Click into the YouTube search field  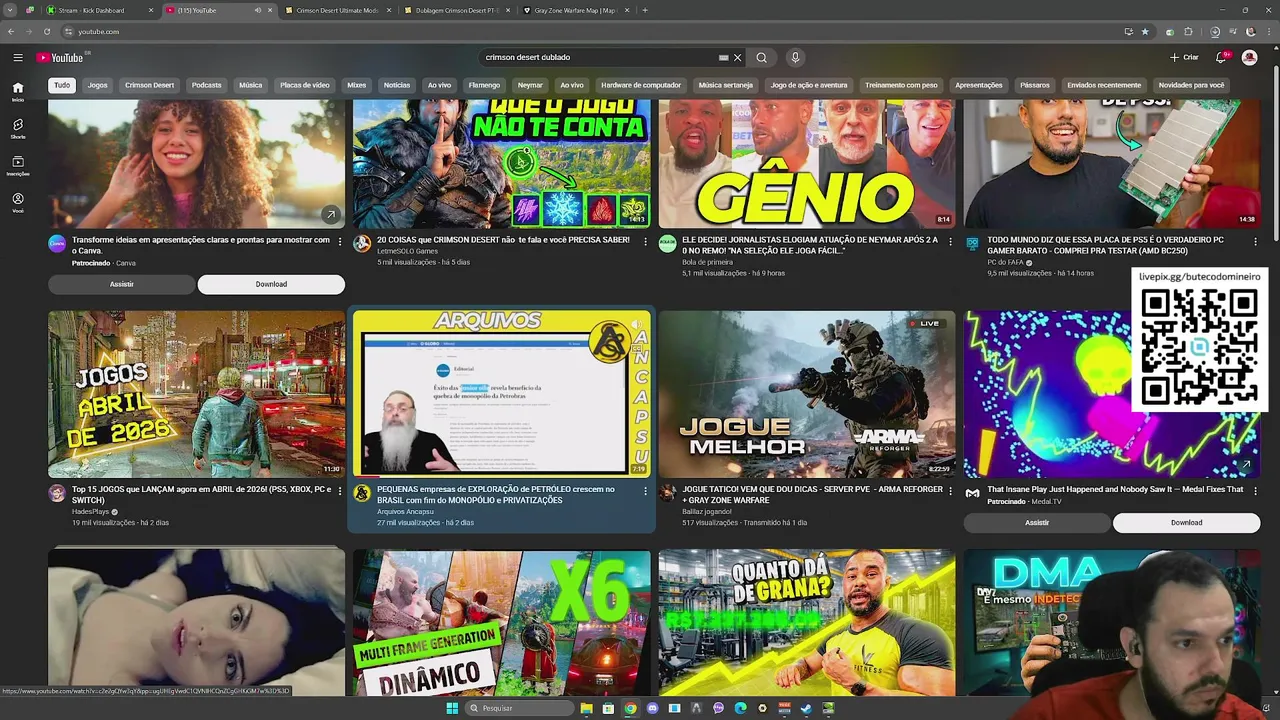598,57
